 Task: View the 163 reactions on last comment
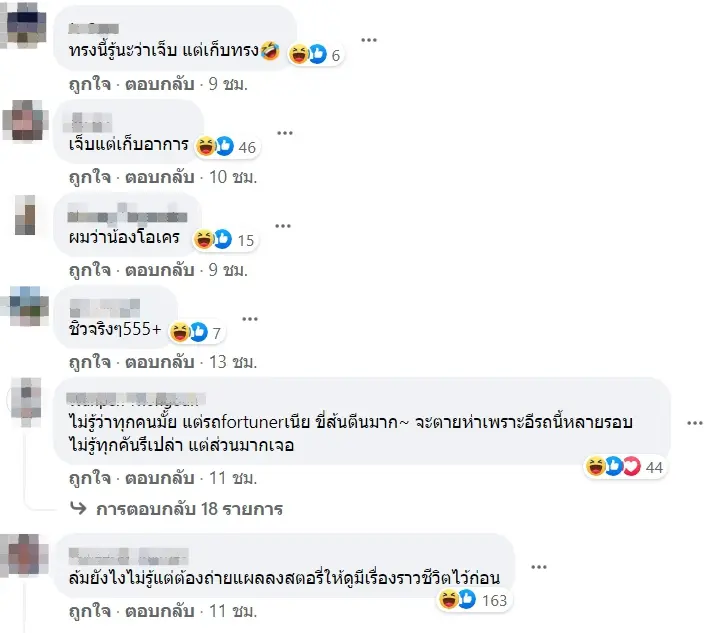point(474,600)
